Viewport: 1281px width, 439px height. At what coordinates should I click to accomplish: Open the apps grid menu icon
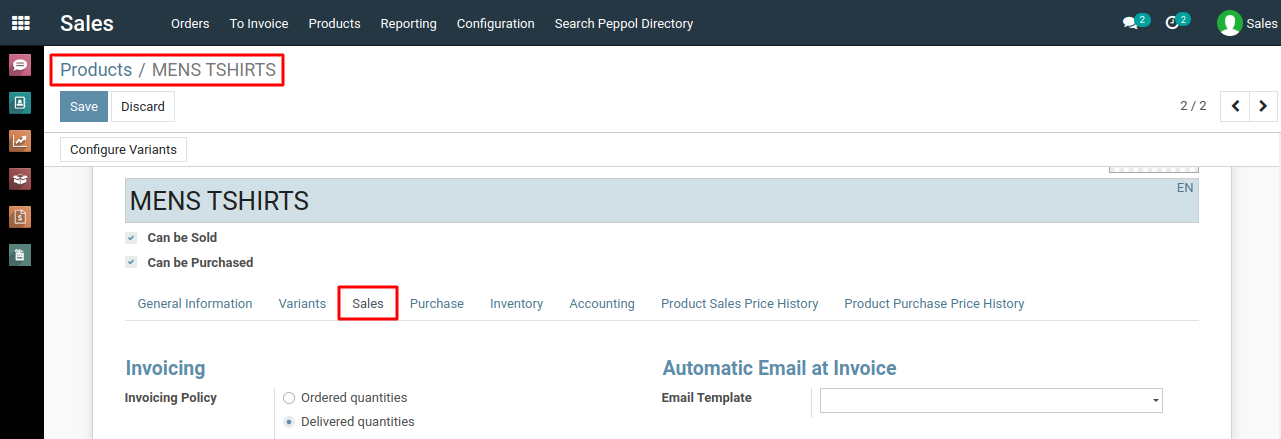20,22
